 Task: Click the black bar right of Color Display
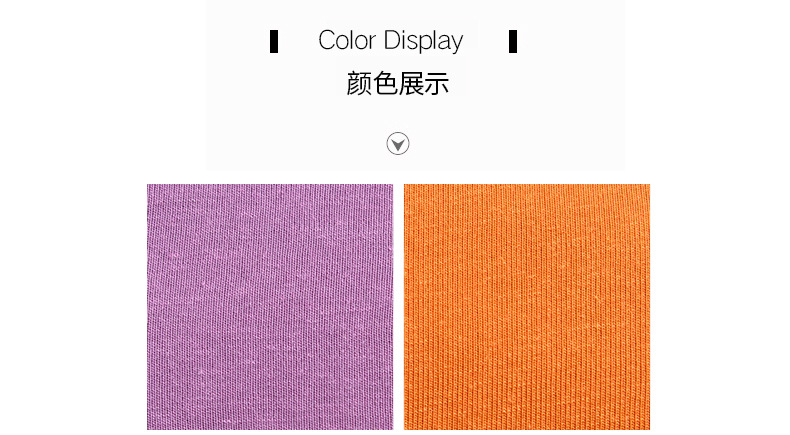point(513,41)
